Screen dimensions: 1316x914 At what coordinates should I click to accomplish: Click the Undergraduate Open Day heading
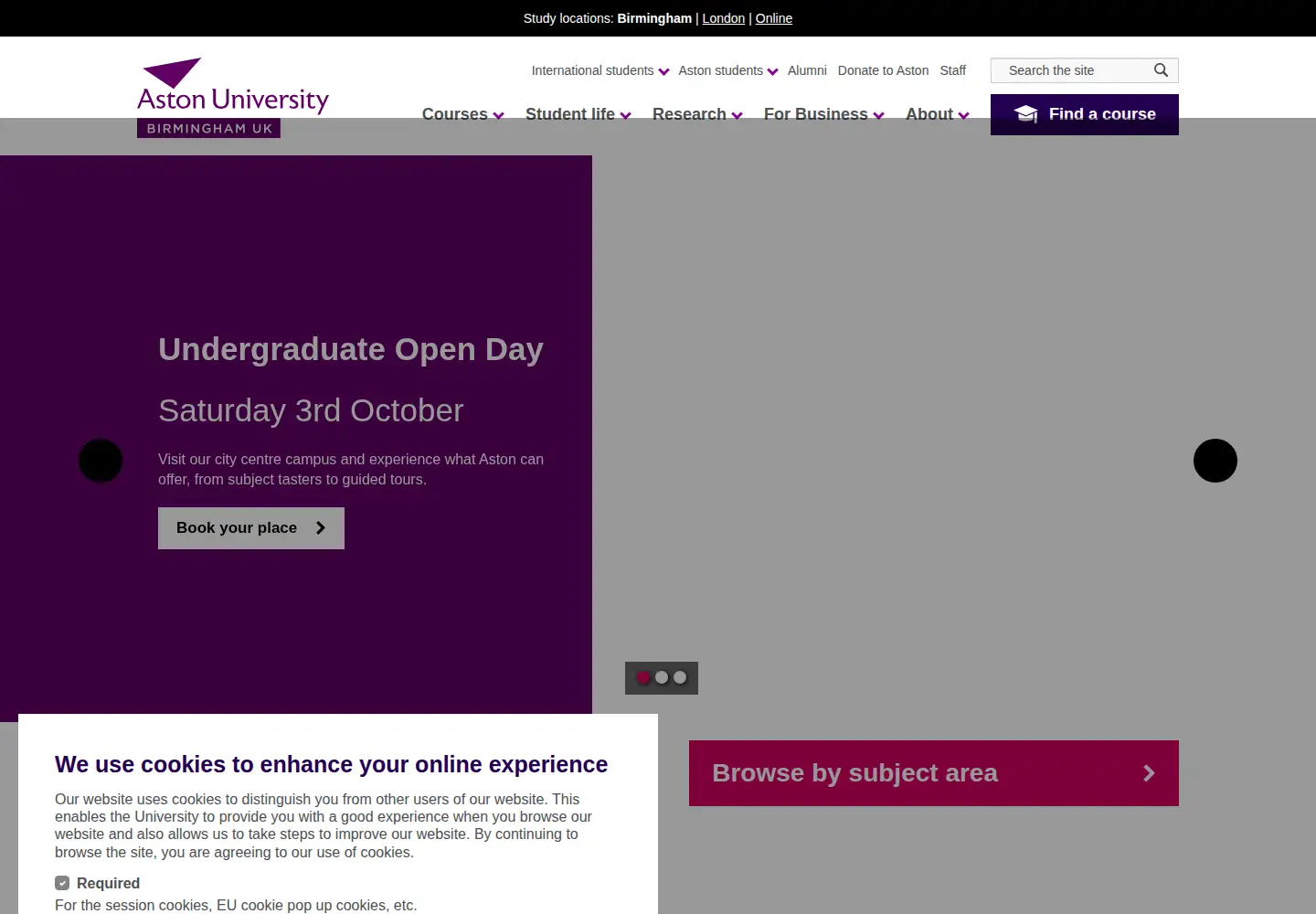coord(351,349)
